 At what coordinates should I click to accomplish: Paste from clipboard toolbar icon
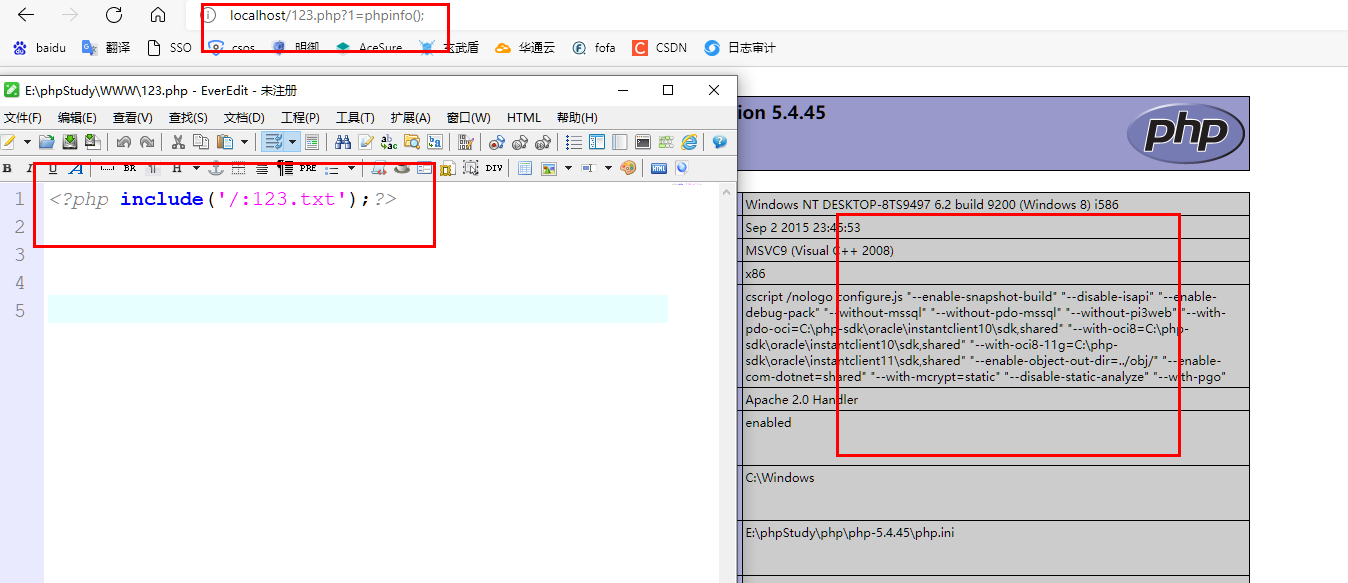[225, 142]
